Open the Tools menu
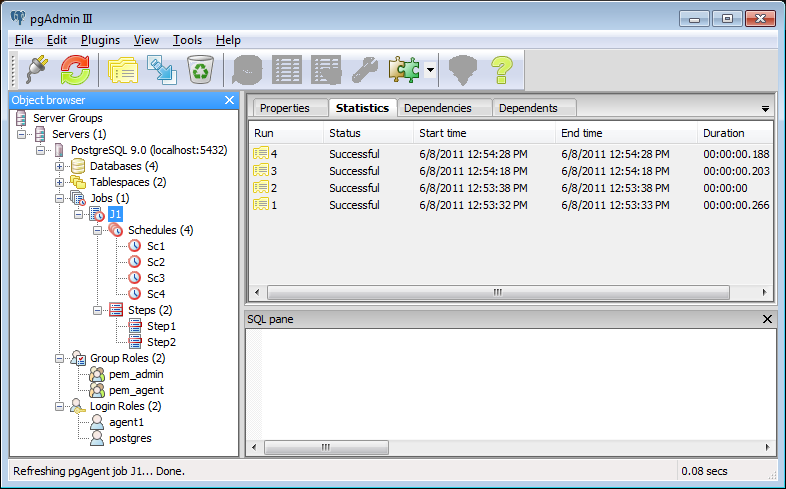The height and width of the screenshot is (489, 786). point(187,40)
